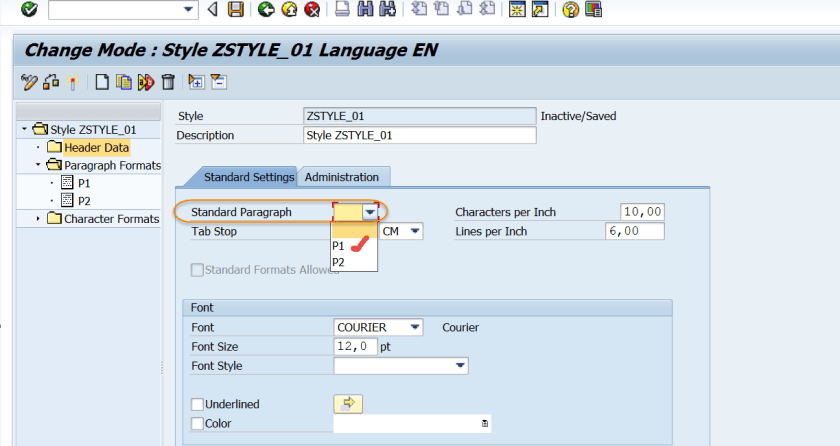
Task: Enable the Underlined checkbox
Action: tap(197, 404)
